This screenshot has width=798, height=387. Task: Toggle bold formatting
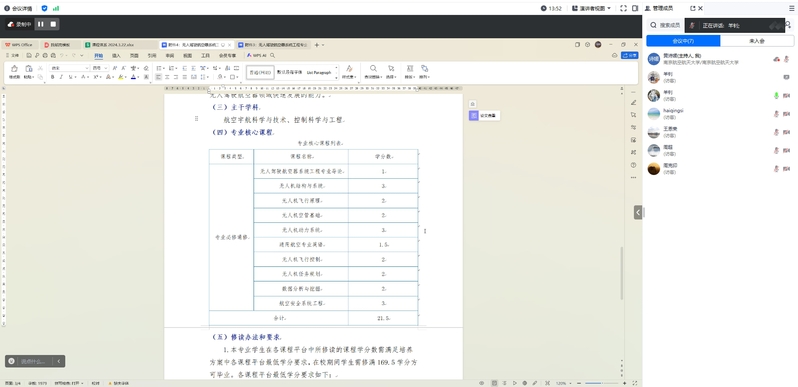click(x=52, y=77)
